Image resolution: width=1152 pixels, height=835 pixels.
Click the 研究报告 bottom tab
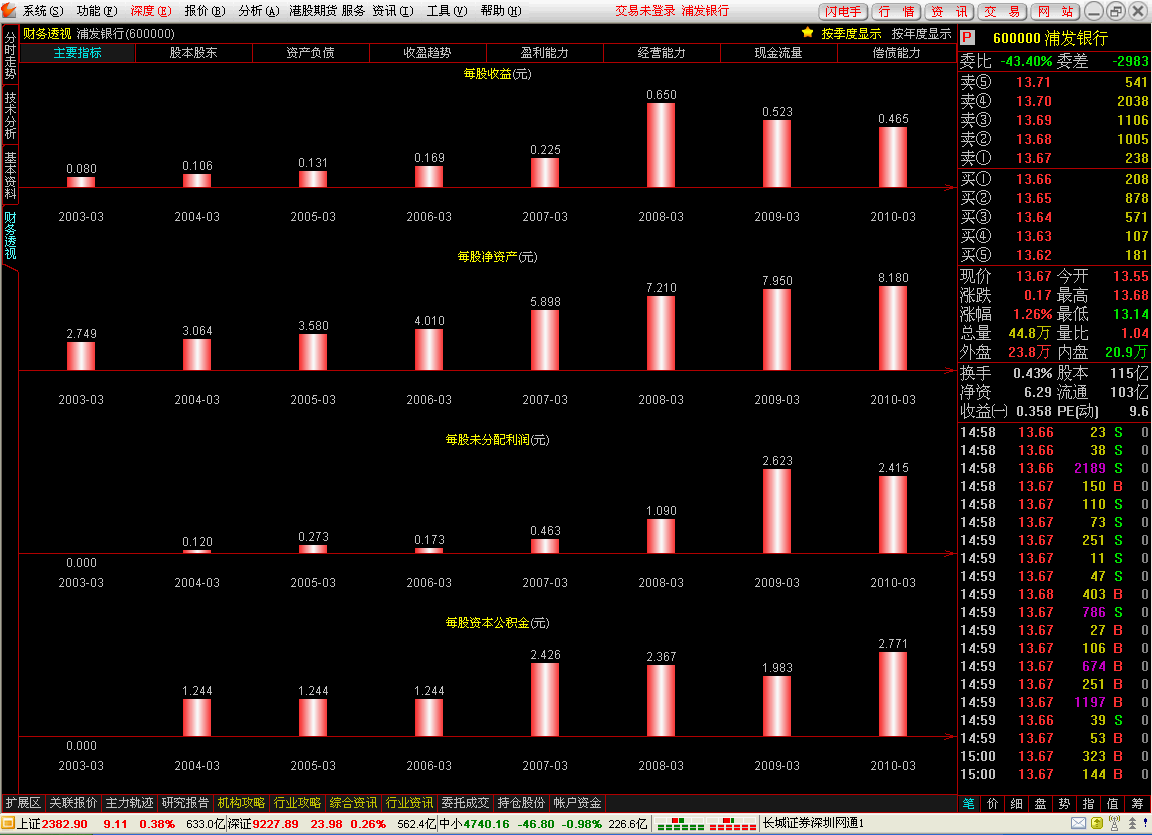tap(185, 803)
